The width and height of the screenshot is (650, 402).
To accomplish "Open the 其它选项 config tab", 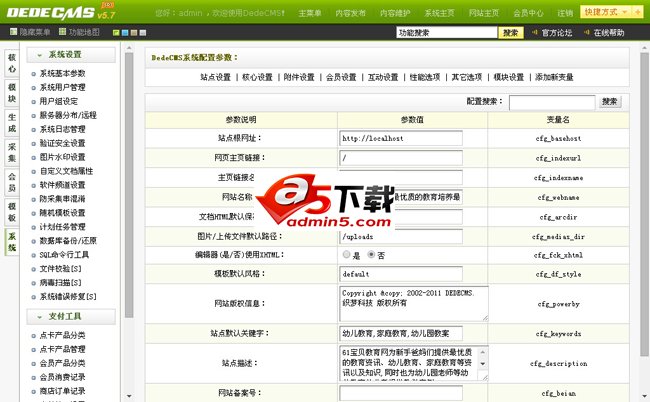I will click(x=467, y=77).
